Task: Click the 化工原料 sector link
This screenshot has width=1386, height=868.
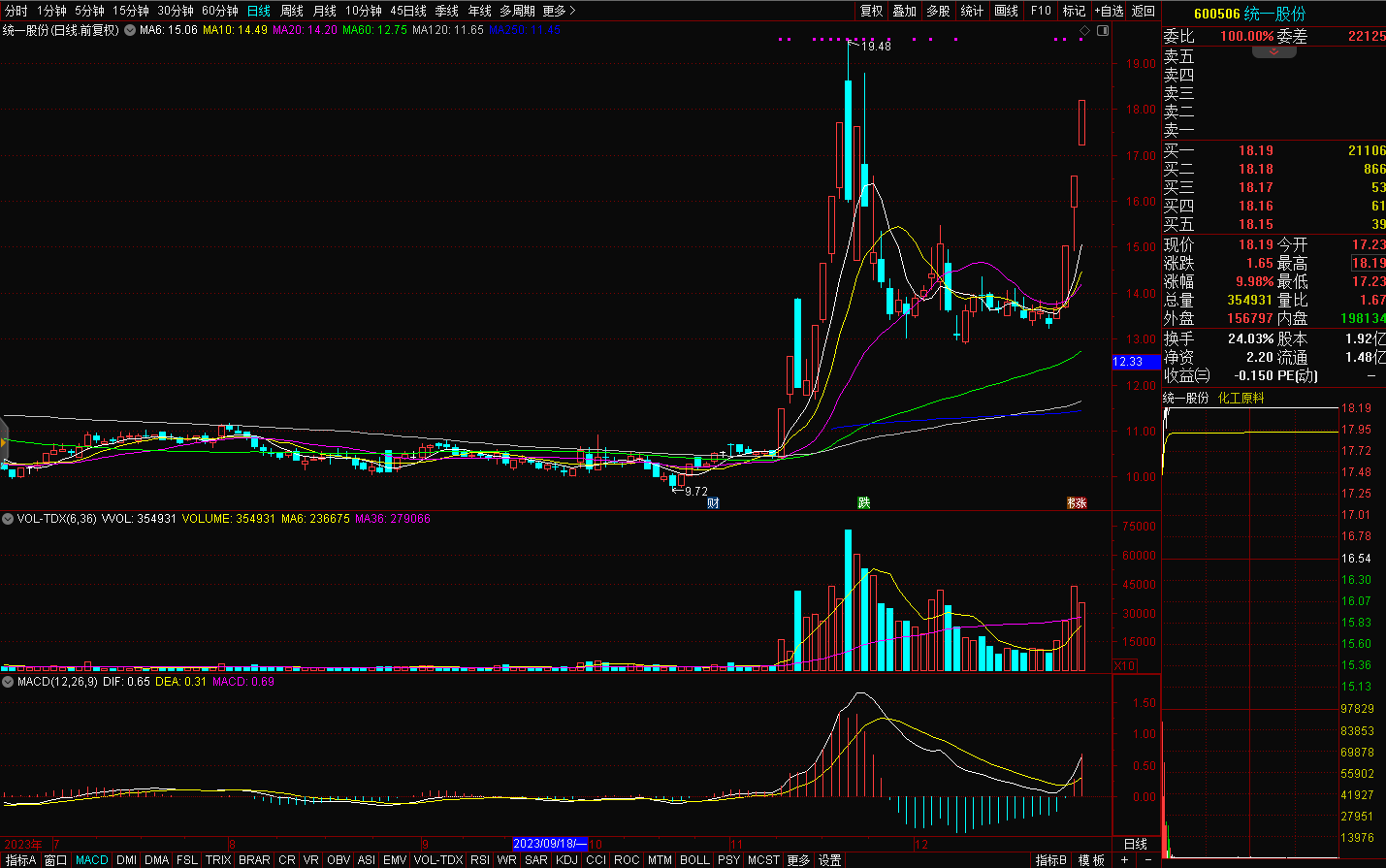Action: pos(1241,398)
